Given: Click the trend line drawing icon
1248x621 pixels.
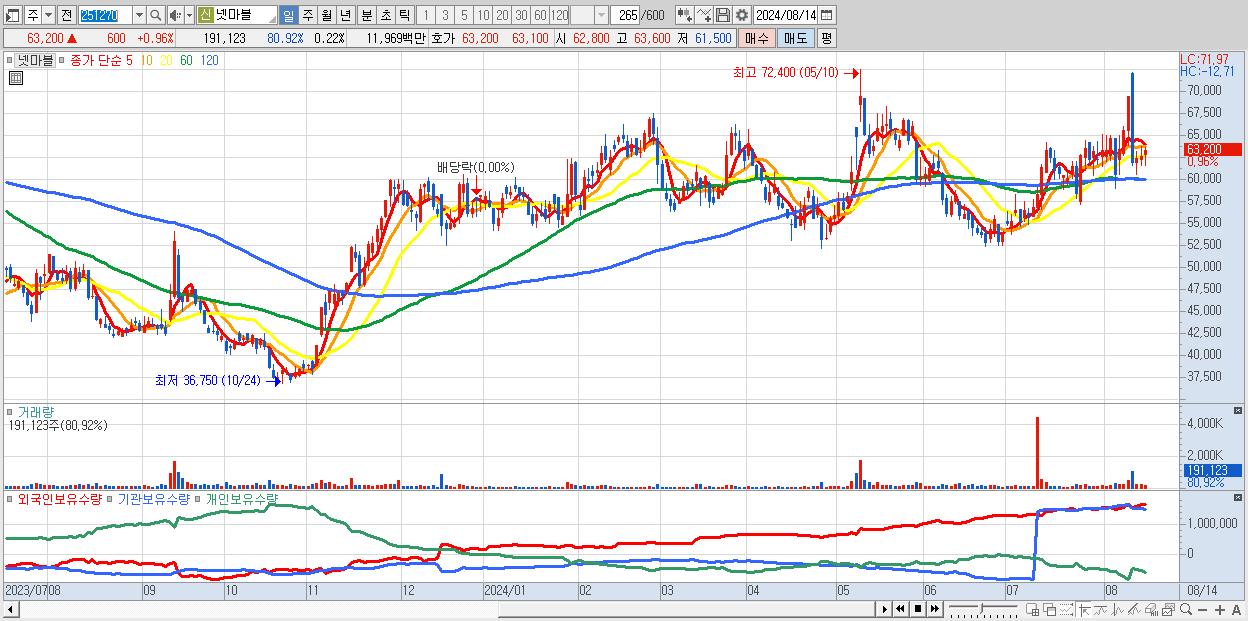Looking at the screenshot, I should pos(1101,609).
